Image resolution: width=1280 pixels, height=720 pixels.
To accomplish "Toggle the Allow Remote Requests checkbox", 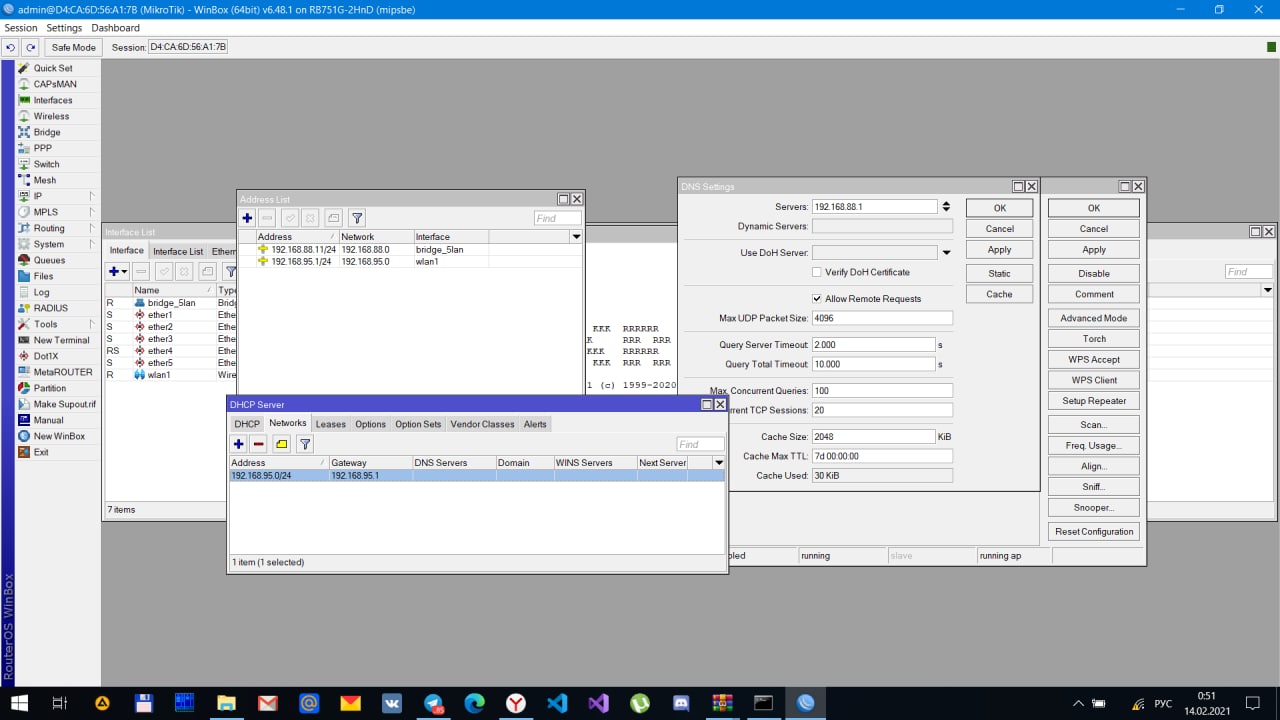I will click(817, 299).
